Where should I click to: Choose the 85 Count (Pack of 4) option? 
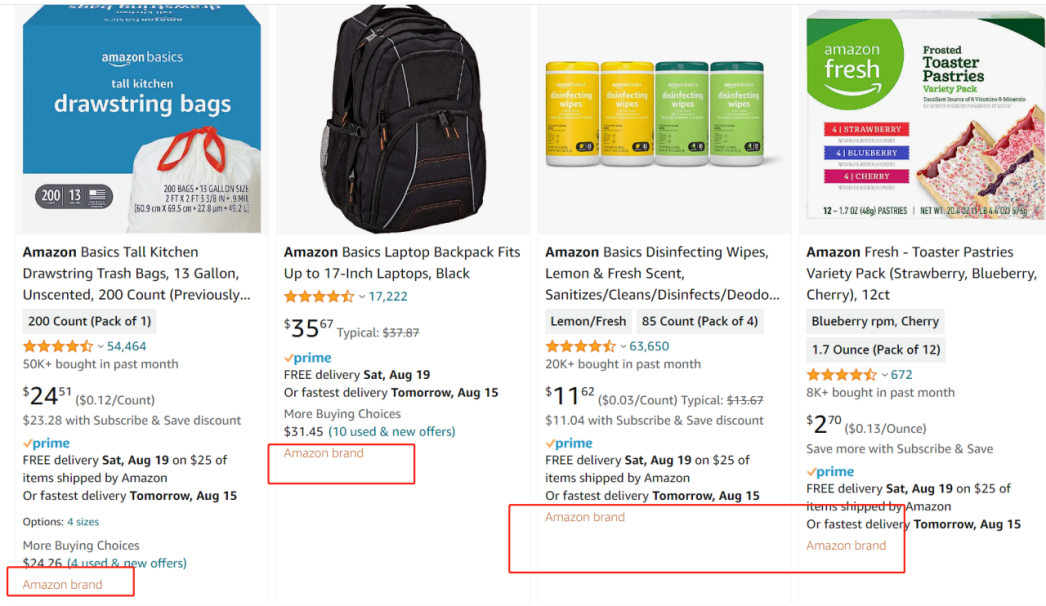[699, 322]
